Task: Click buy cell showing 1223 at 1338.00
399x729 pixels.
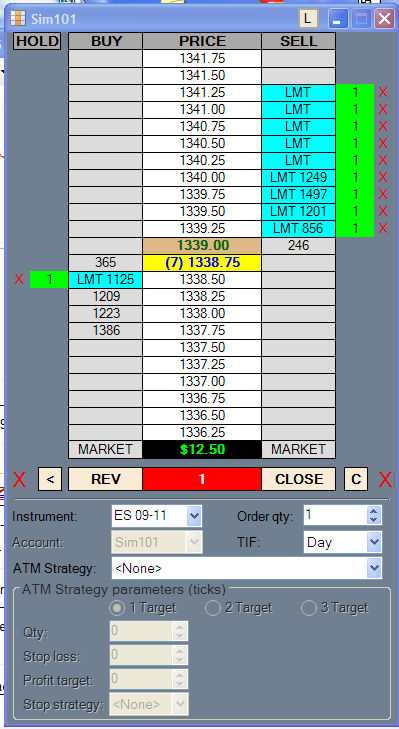Action: point(106,313)
